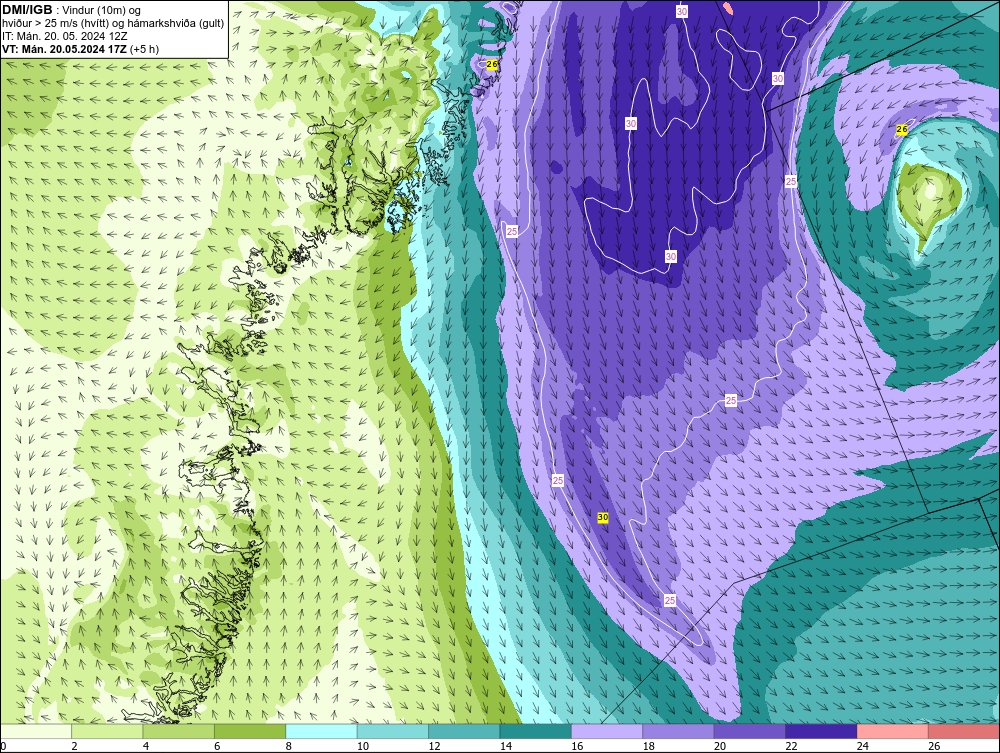Click the yellow '26' marker beside the cyclone eye
Image resolution: width=1000 pixels, height=753 pixels.
[902, 129]
